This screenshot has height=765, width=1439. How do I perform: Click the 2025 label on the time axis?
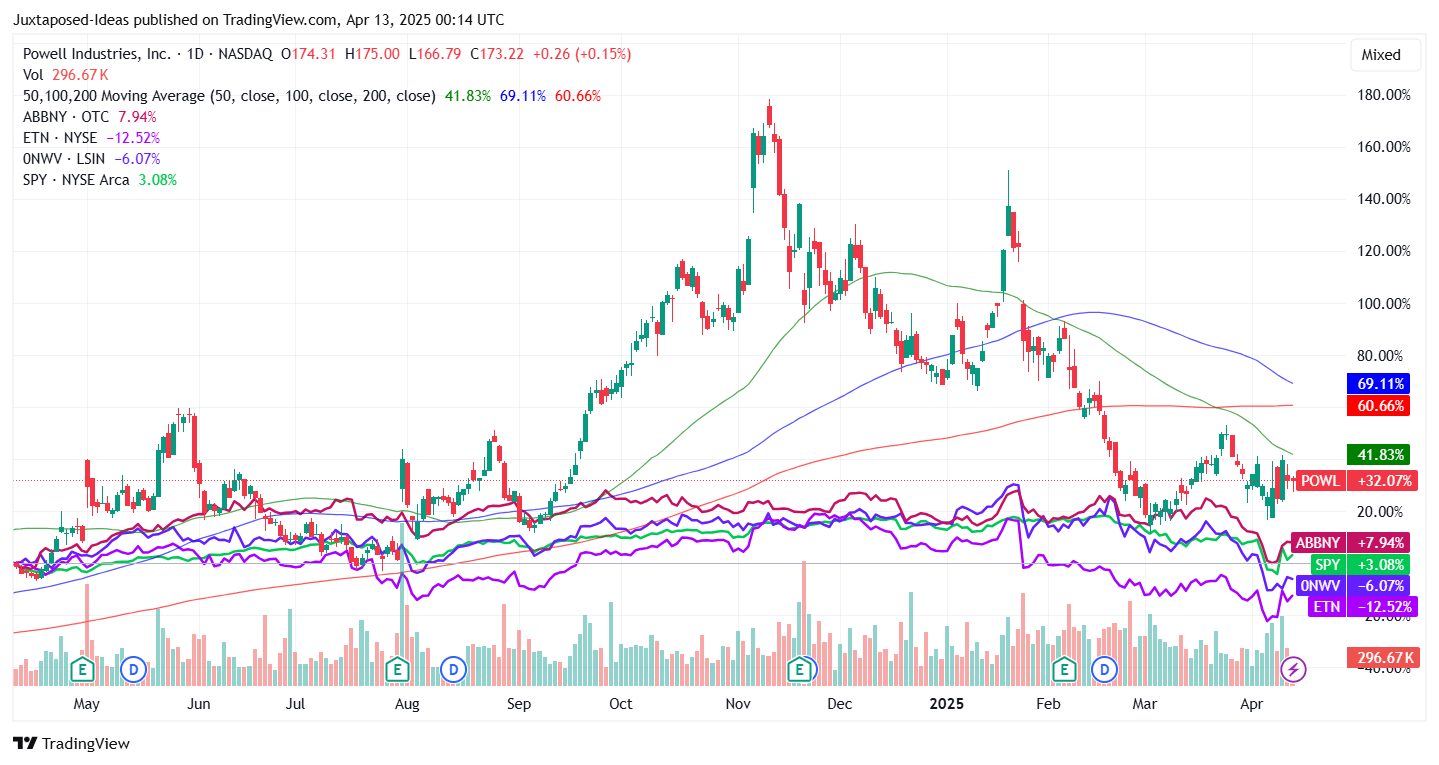coord(945,704)
